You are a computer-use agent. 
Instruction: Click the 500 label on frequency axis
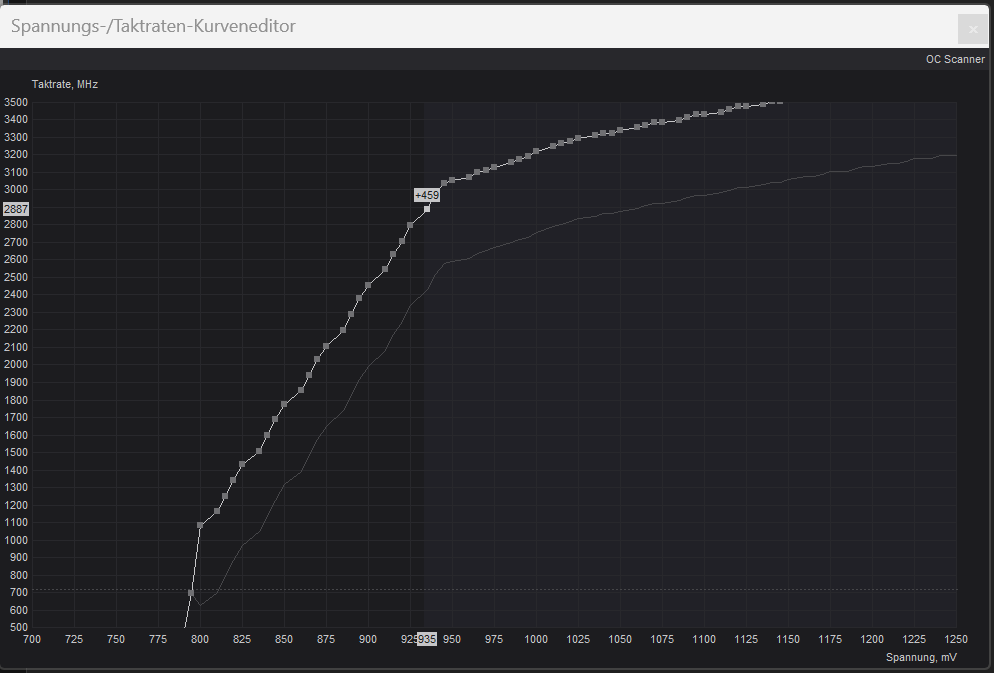(x=19, y=627)
